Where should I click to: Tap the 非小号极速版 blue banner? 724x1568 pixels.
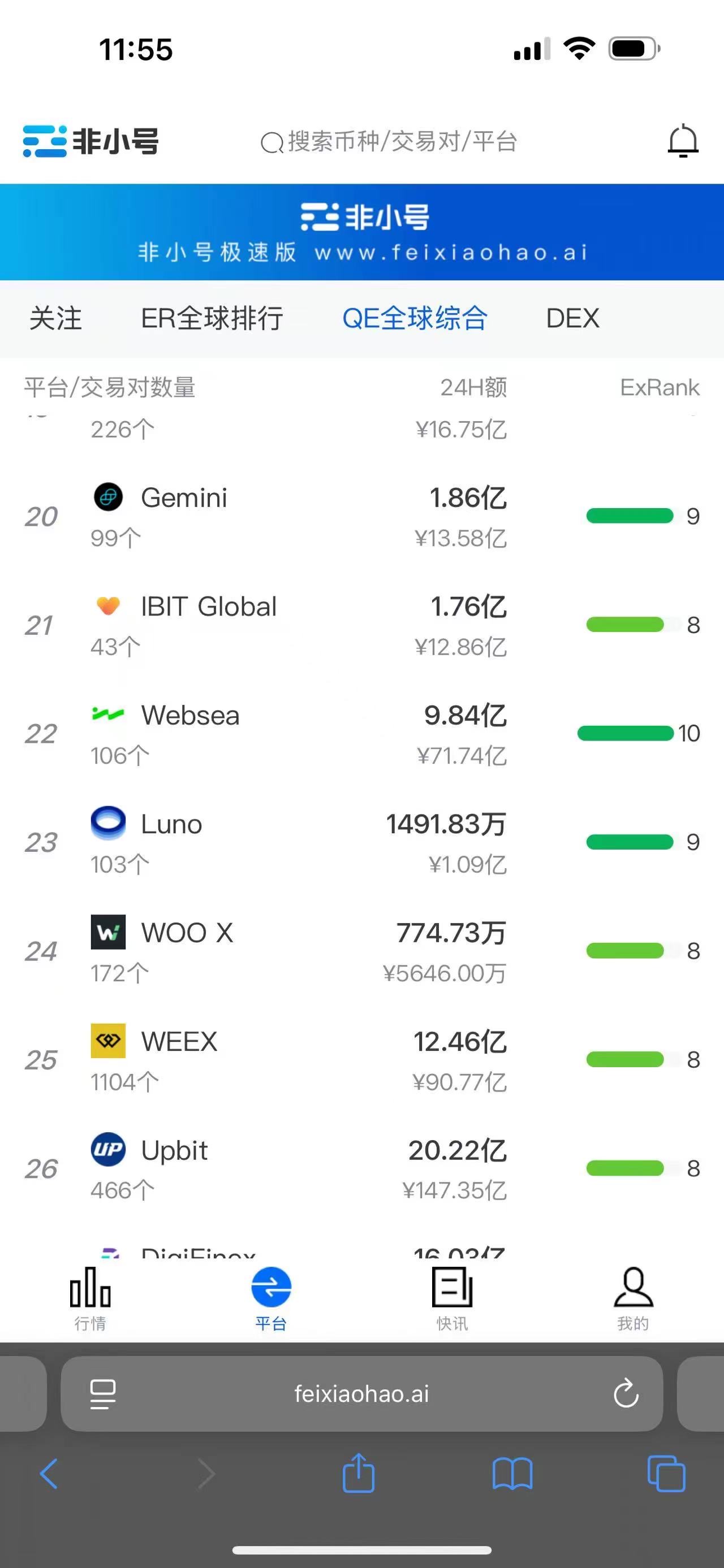(x=361, y=232)
